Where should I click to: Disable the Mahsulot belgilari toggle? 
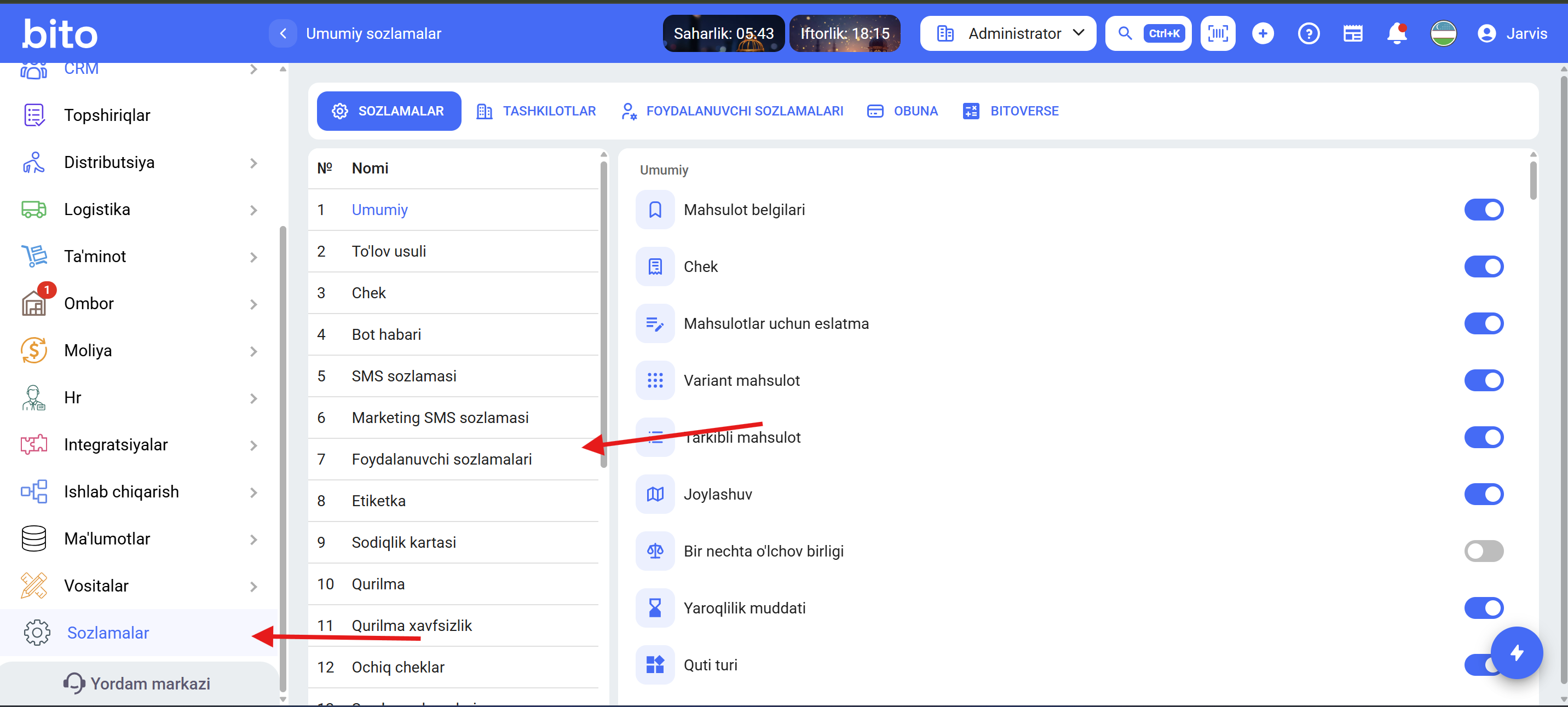tap(1483, 210)
